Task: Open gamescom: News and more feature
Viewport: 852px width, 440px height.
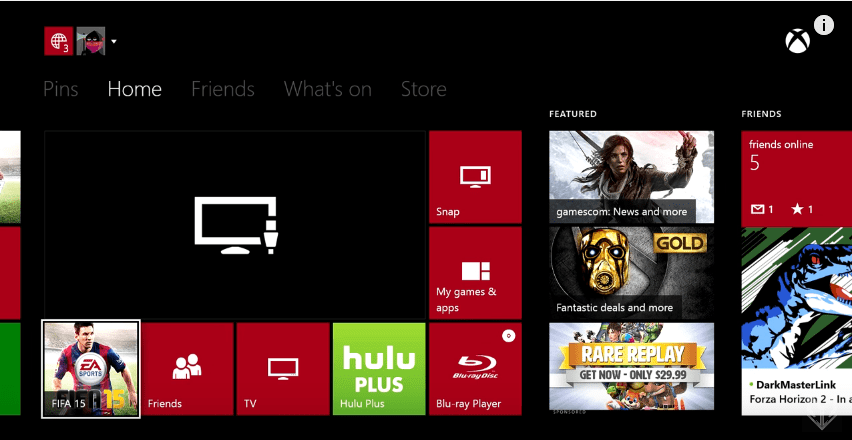Action: pos(631,177)
